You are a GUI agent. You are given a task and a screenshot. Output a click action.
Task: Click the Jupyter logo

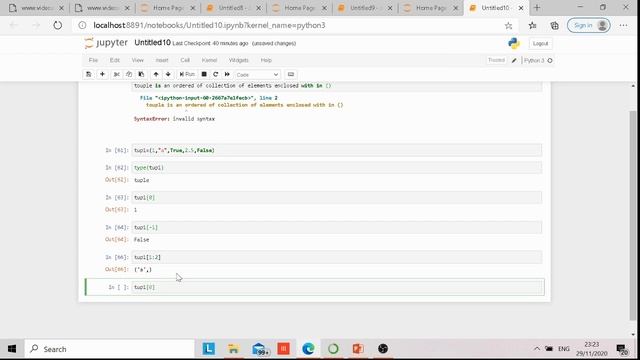(x=106, y=43)
